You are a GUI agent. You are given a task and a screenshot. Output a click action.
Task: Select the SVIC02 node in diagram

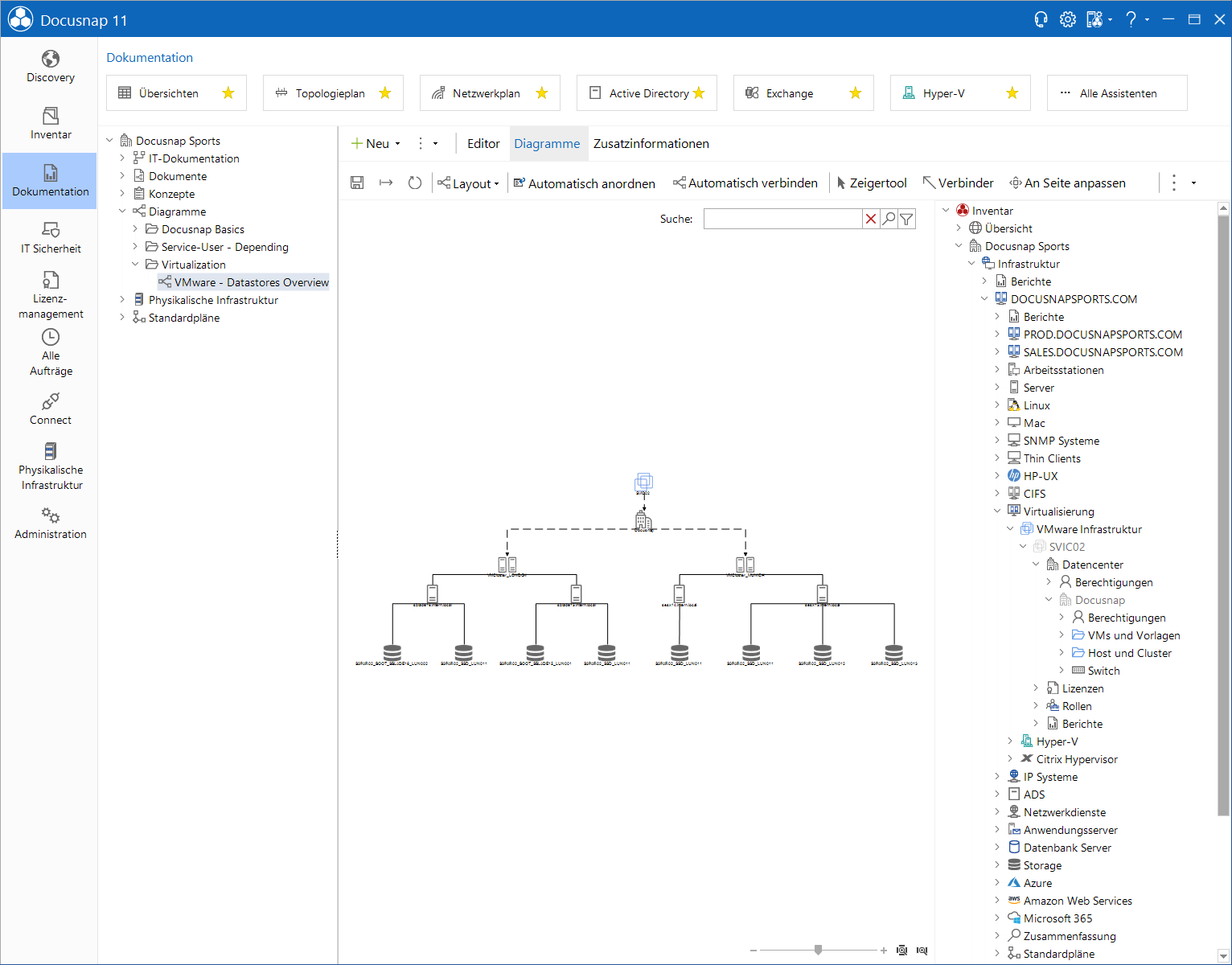(643, 482)
